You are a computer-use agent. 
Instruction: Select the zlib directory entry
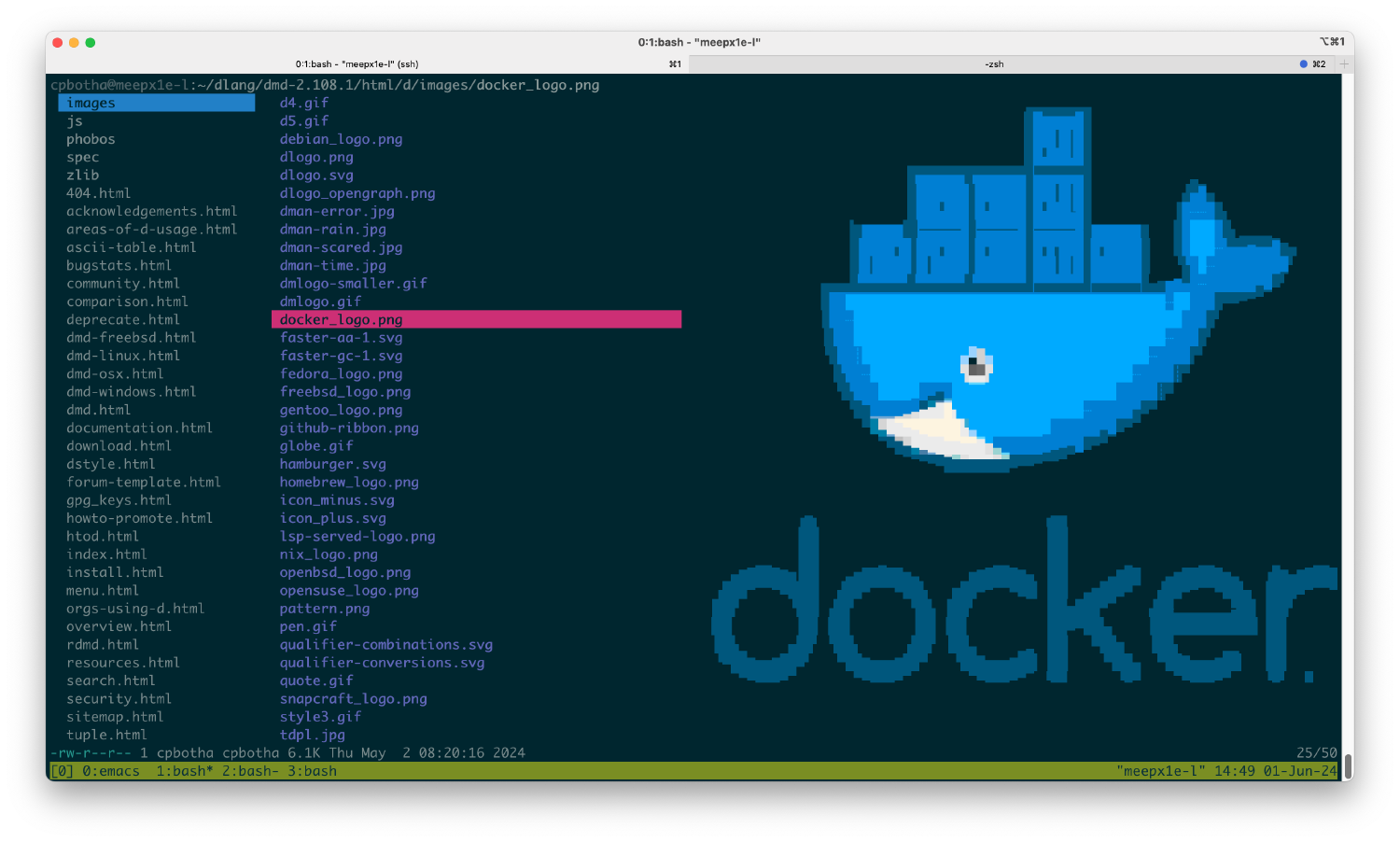(82, 175)
